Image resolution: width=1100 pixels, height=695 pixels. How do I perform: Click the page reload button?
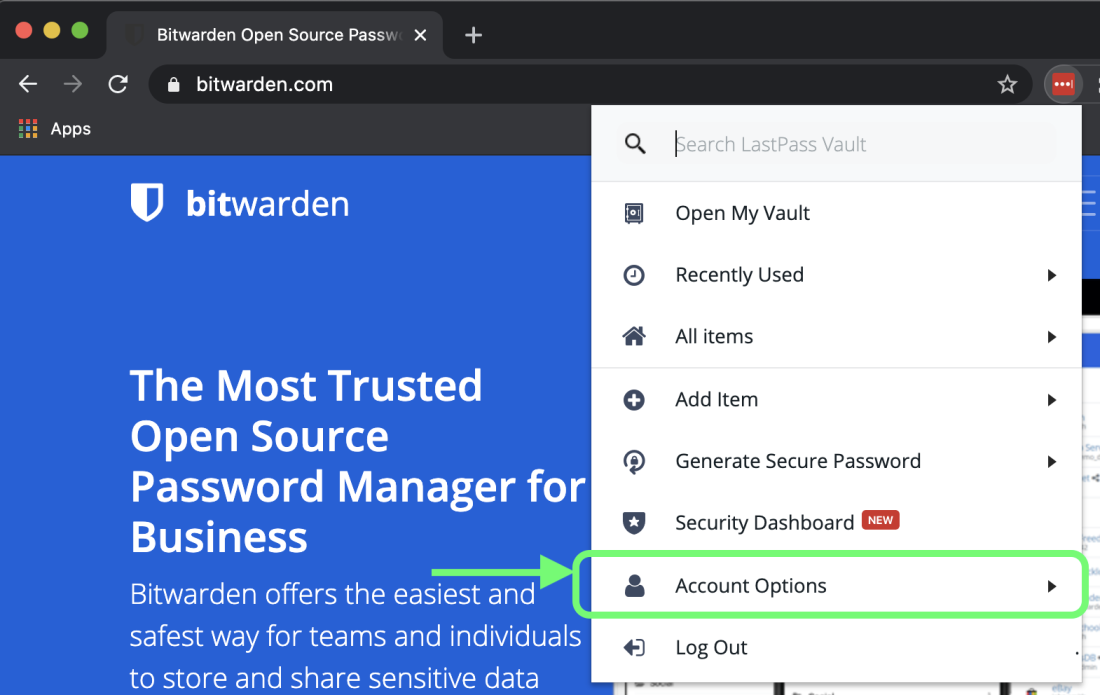click(117, 84)
